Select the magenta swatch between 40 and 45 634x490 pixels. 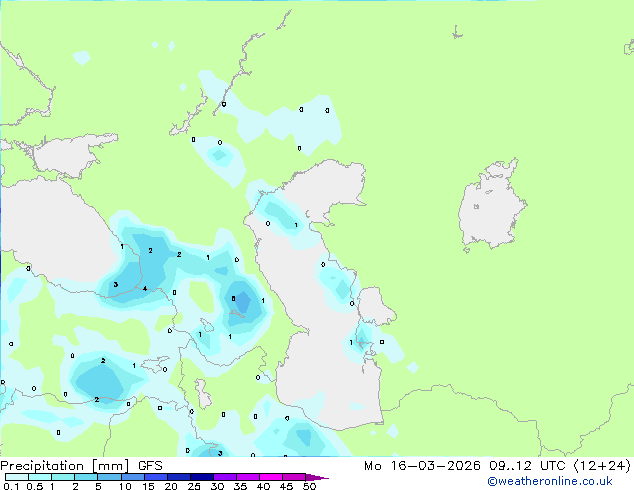[x=271, y=477]
